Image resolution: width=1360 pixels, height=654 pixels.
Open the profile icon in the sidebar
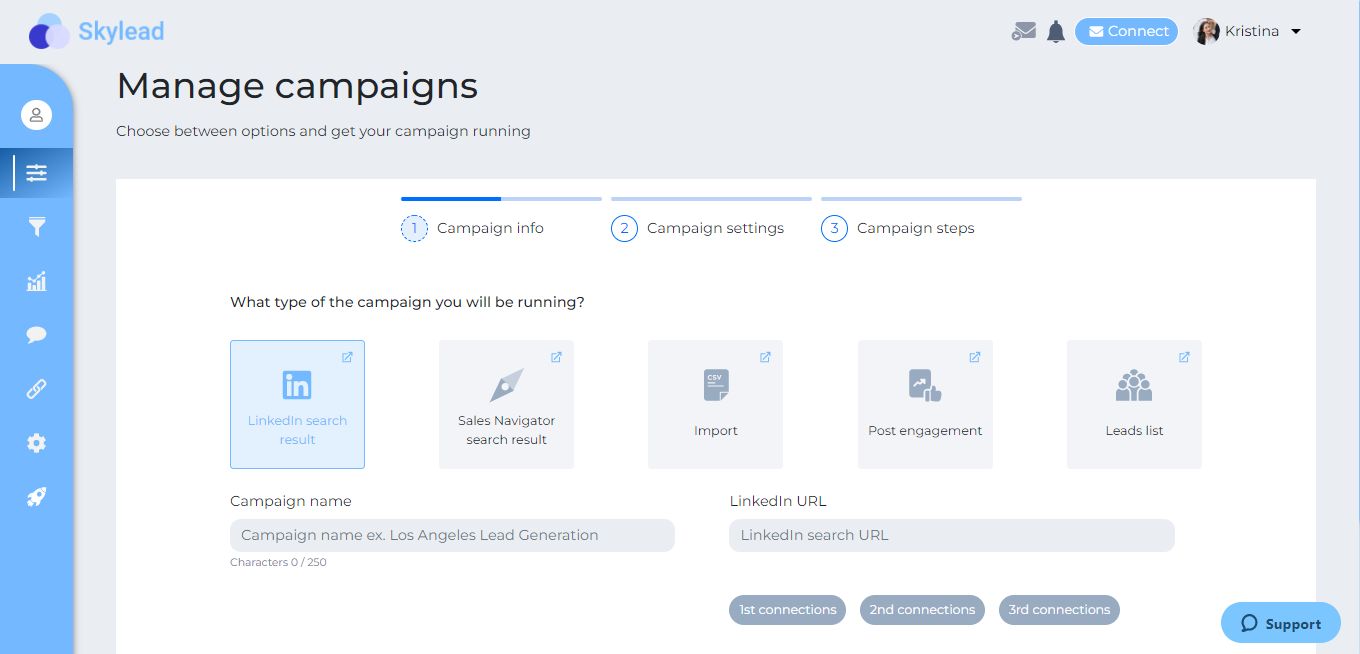[37, 114]
